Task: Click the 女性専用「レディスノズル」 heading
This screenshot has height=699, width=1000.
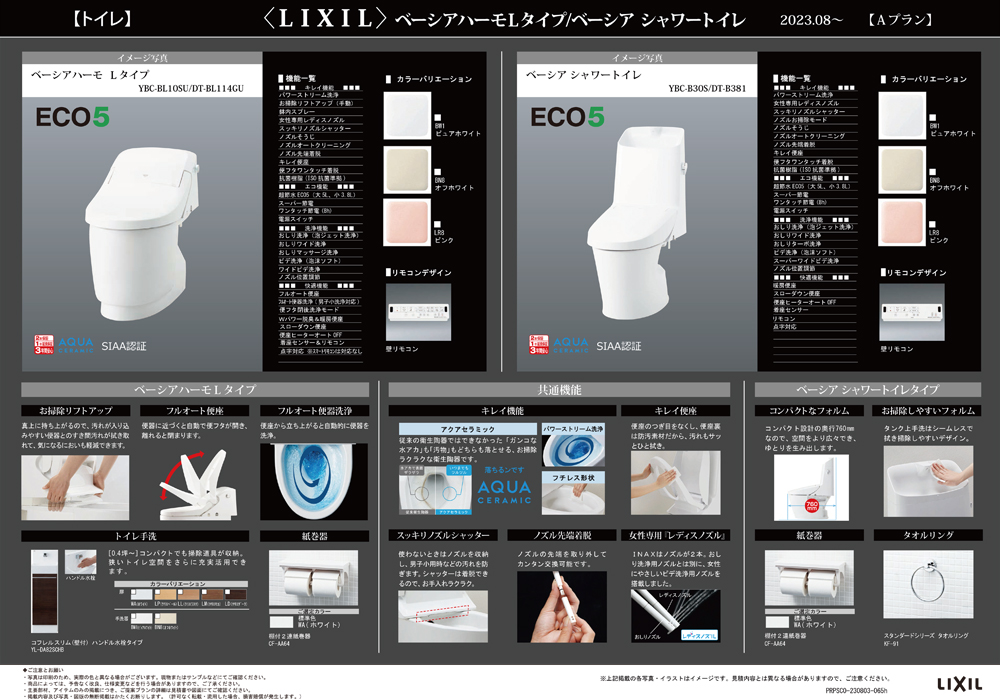Action: pyautogui.click(x=676, y=535)
